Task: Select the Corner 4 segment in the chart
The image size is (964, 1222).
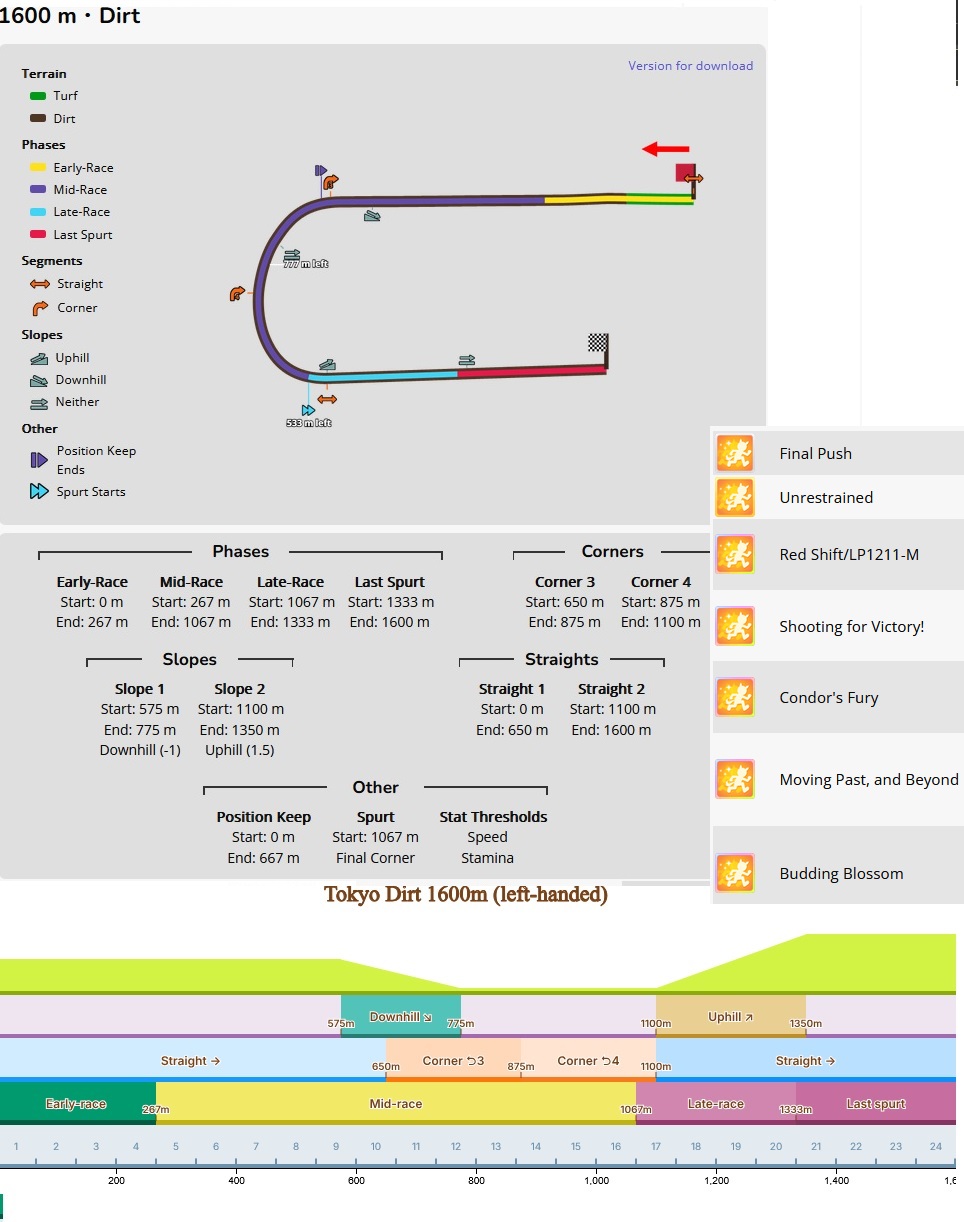Action: 589,1060
